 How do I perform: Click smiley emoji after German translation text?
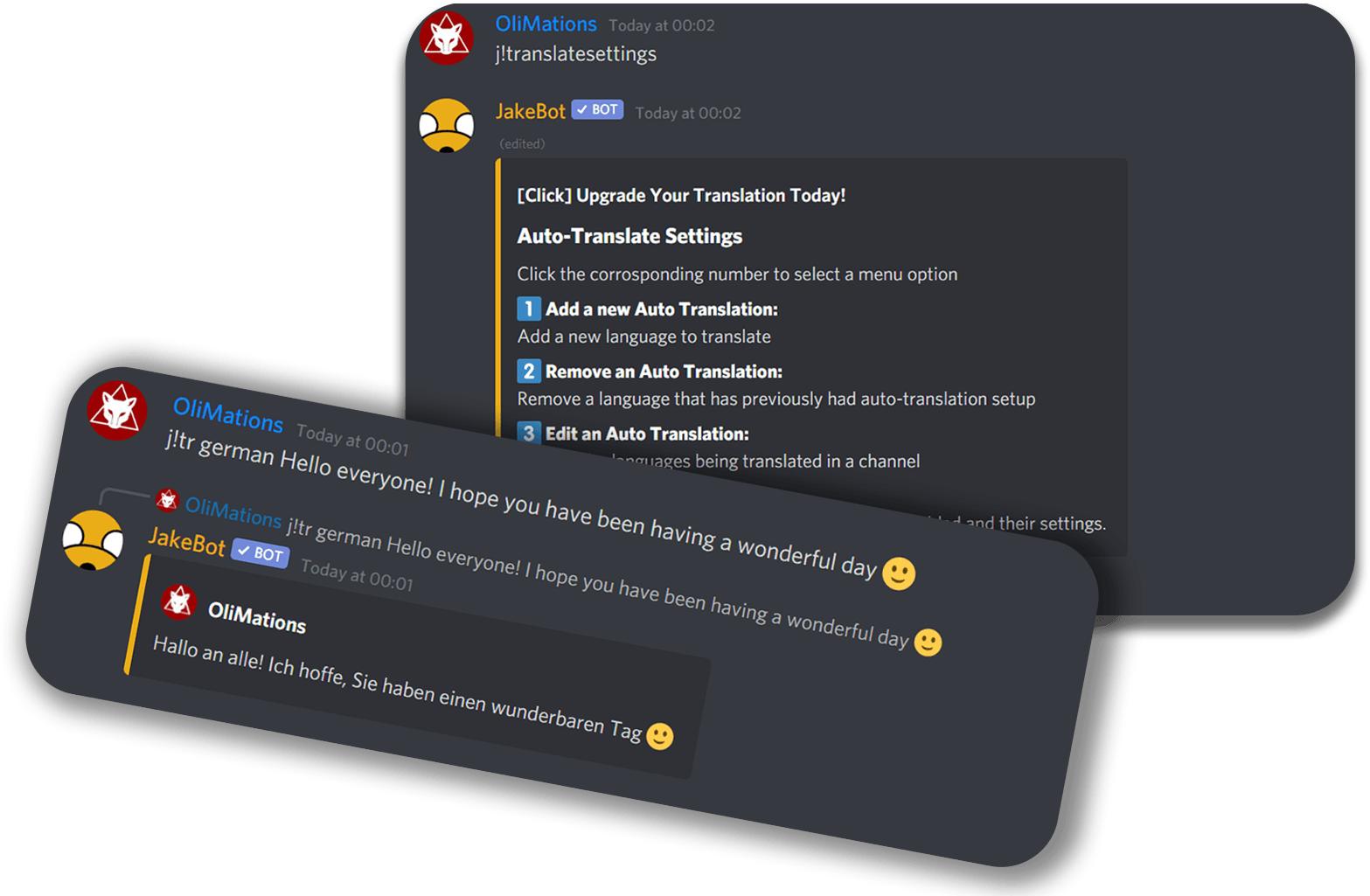coord(660,736)
